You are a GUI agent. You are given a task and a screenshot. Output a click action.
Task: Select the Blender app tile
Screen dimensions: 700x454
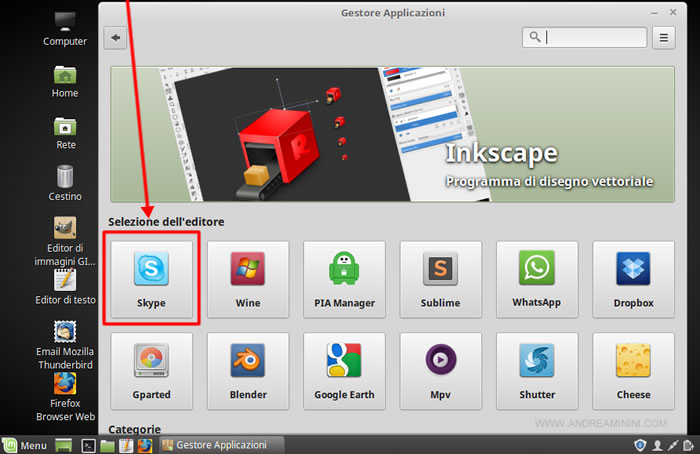(248, 371)
